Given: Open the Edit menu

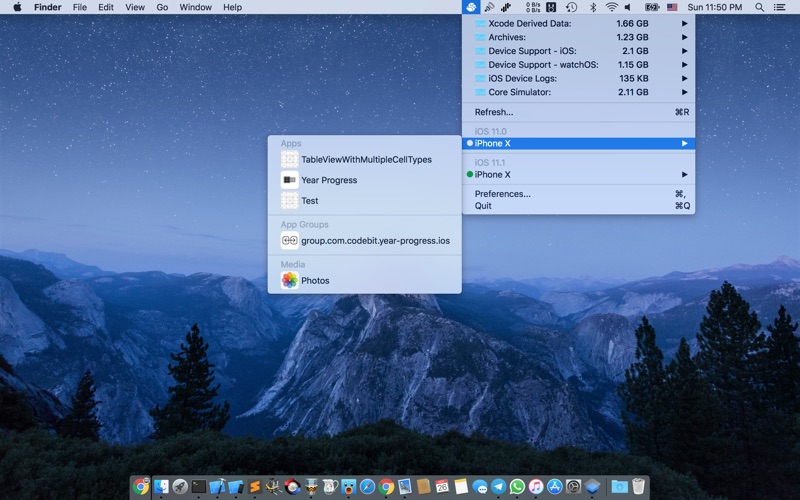Looking at the screenshot, I should (x=106, y=7).
